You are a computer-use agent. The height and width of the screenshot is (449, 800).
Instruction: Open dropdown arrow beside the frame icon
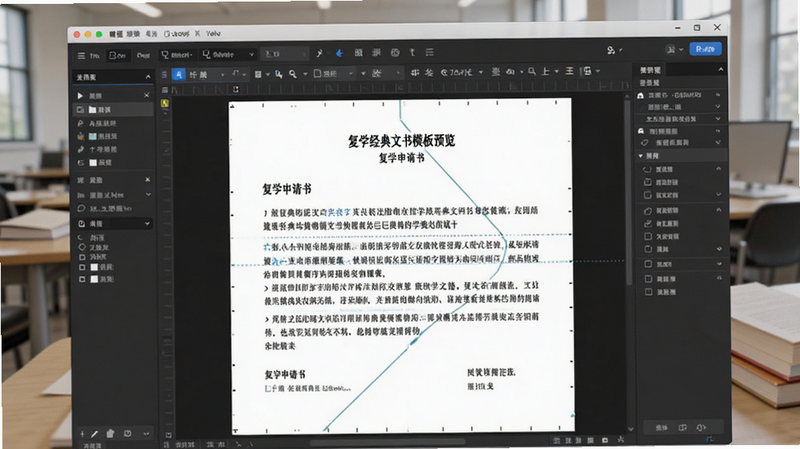[x=598, y=71]
